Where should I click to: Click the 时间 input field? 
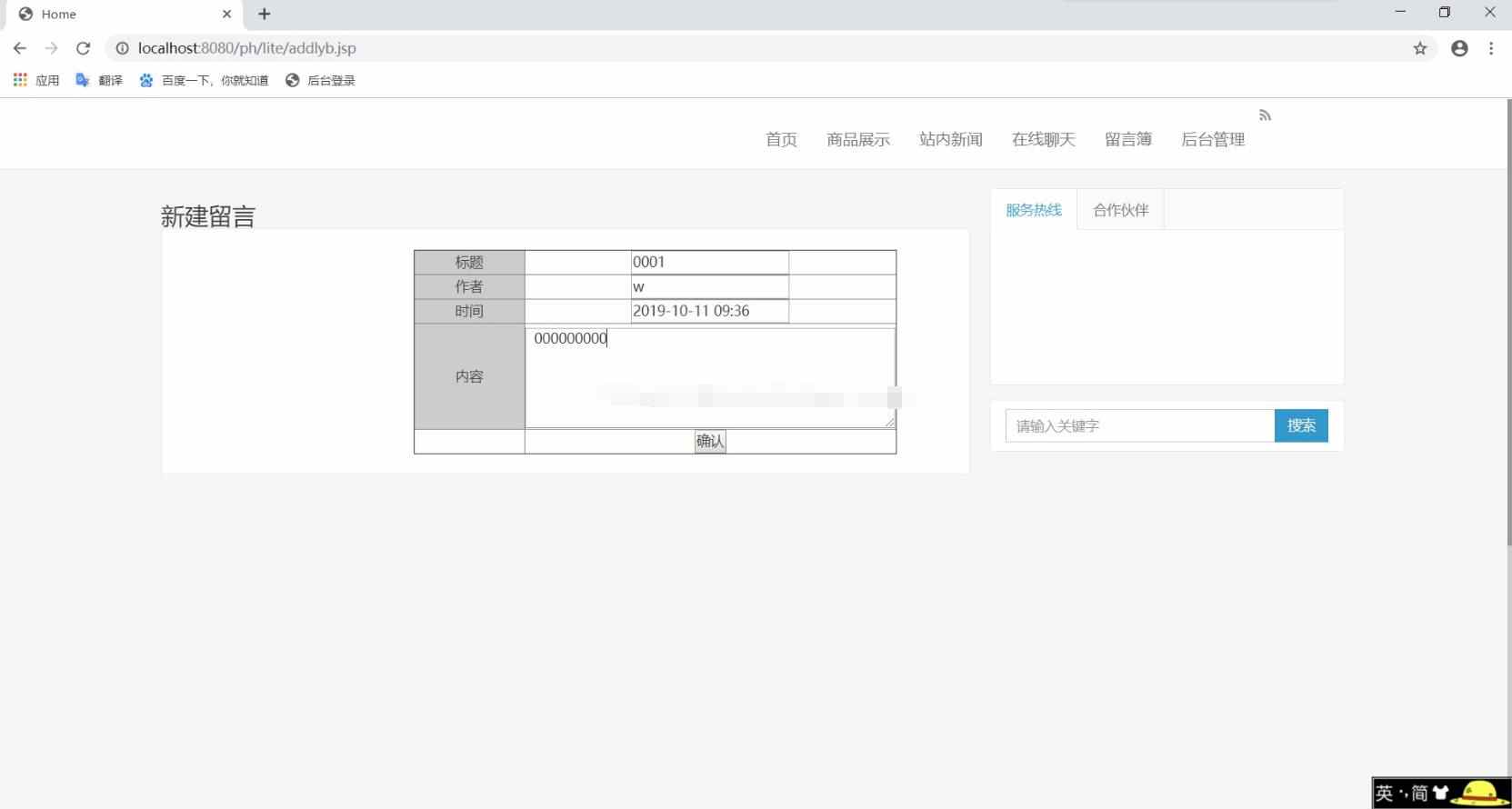[710, 311]
